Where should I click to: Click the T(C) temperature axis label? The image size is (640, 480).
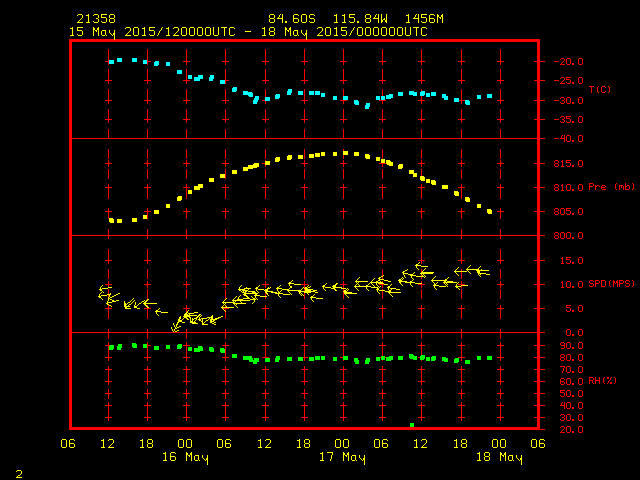600,89
